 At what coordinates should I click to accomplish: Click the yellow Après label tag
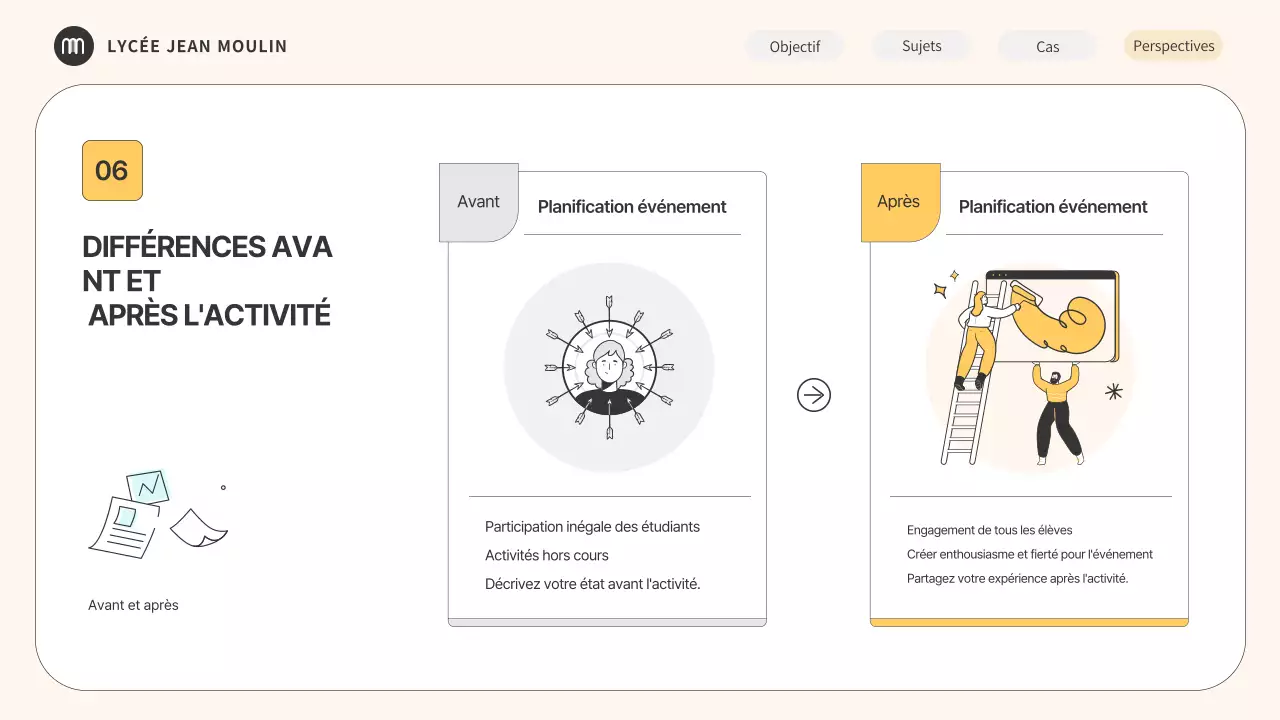tap(899, 202)
